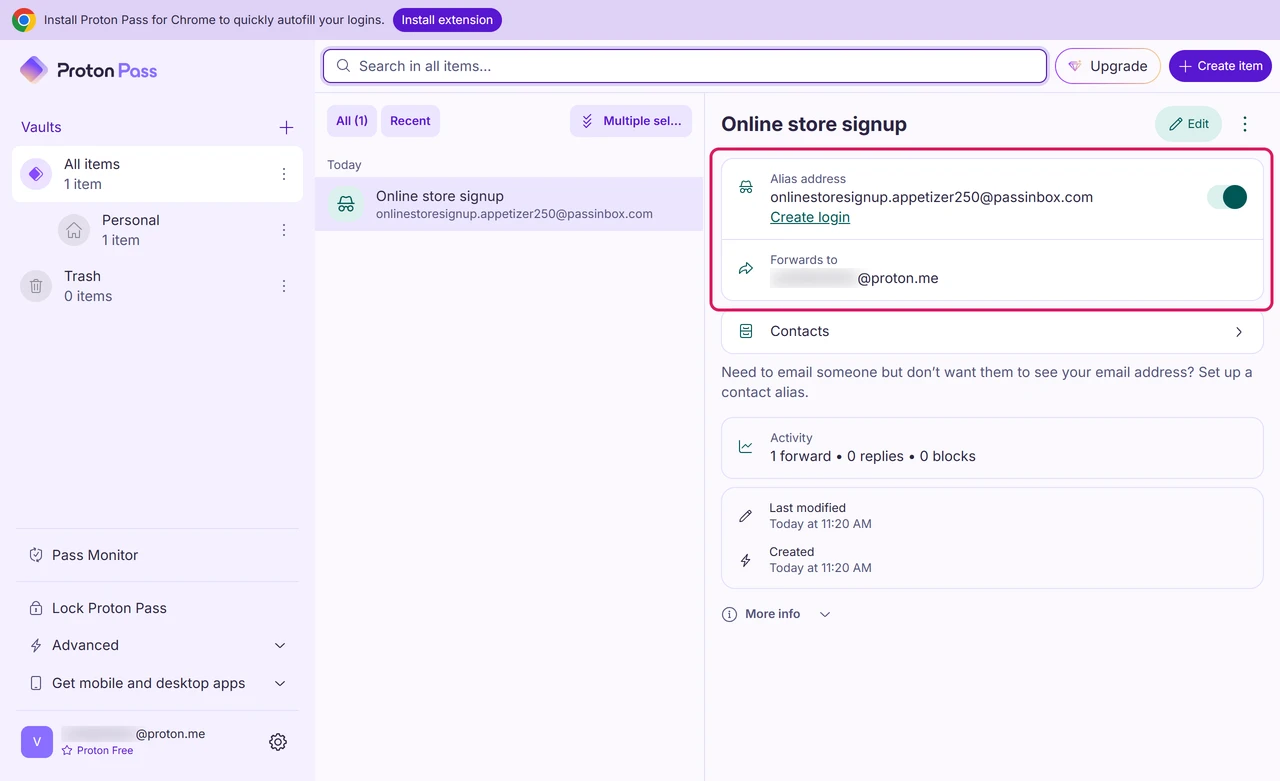Click the search magnifier icon

pos(343,66)
